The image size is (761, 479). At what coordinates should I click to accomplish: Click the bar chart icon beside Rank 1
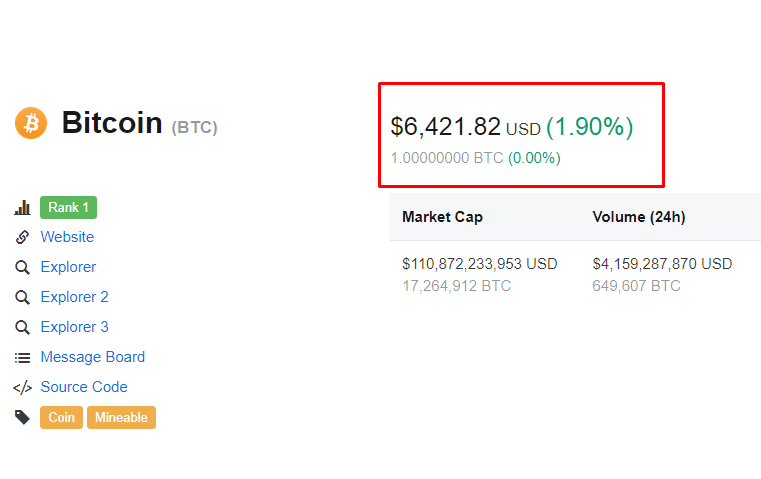point(22,208)
